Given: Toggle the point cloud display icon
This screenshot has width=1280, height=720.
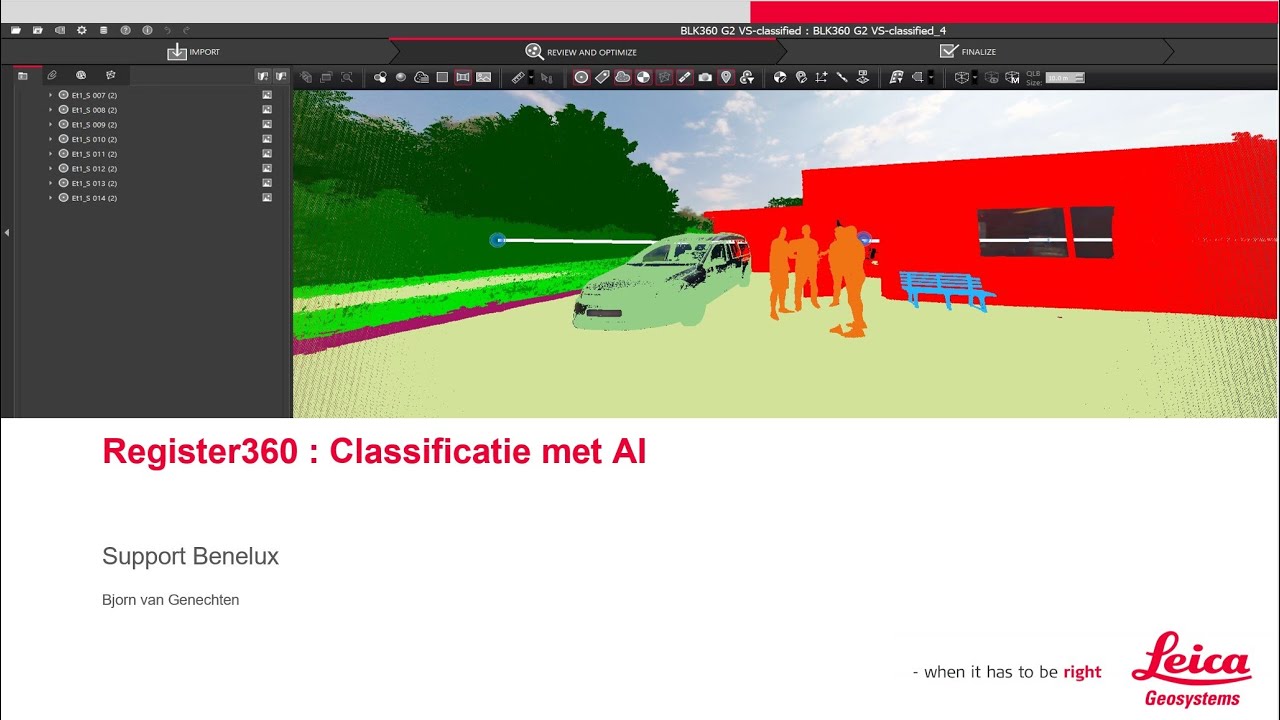Looking at the screenshot, I should coord(622,77).
